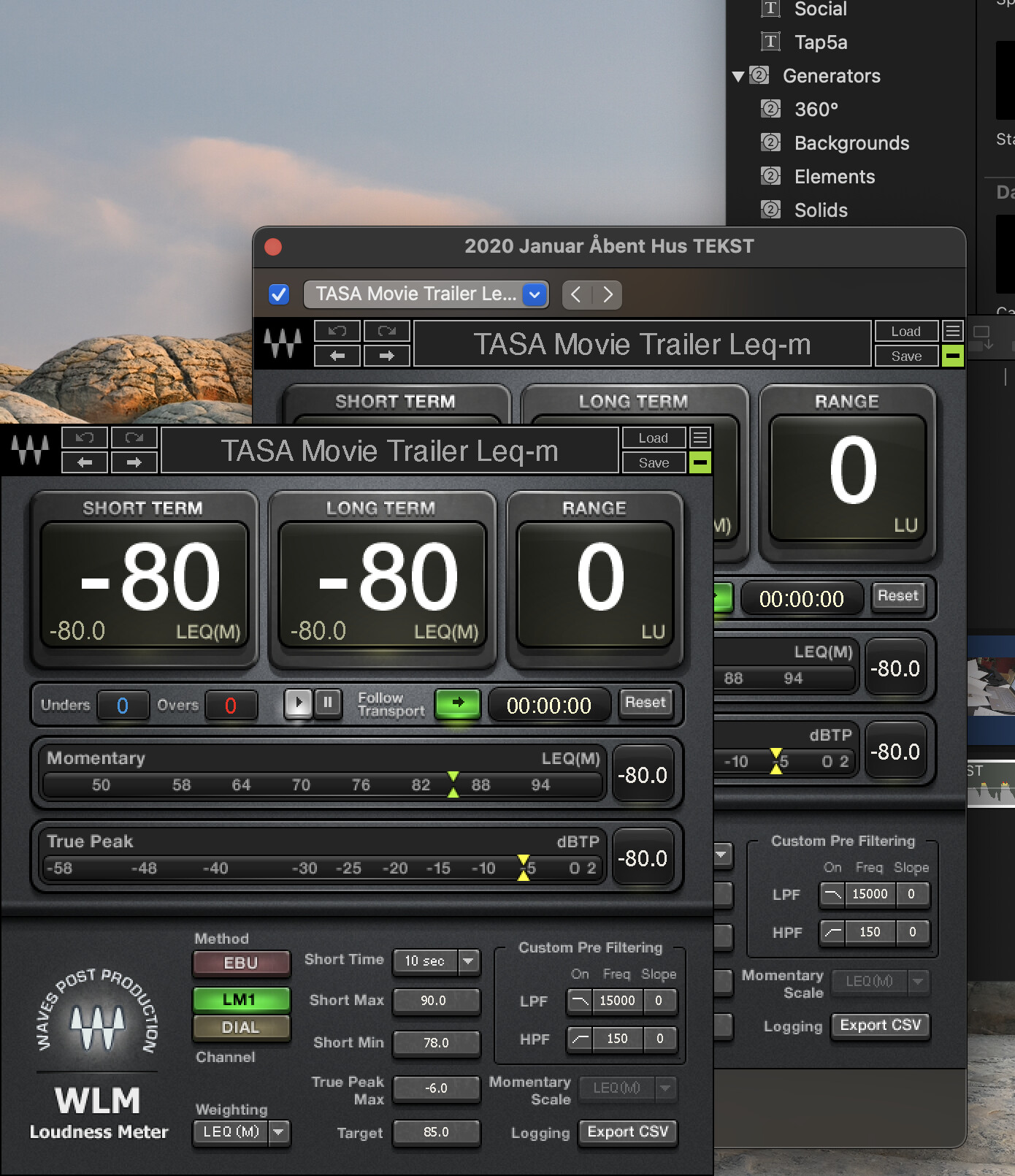Go to next preset in front WLM window
This screenshot has width=1015, height=1176.
pyautogui.click(x=134, y=462)
